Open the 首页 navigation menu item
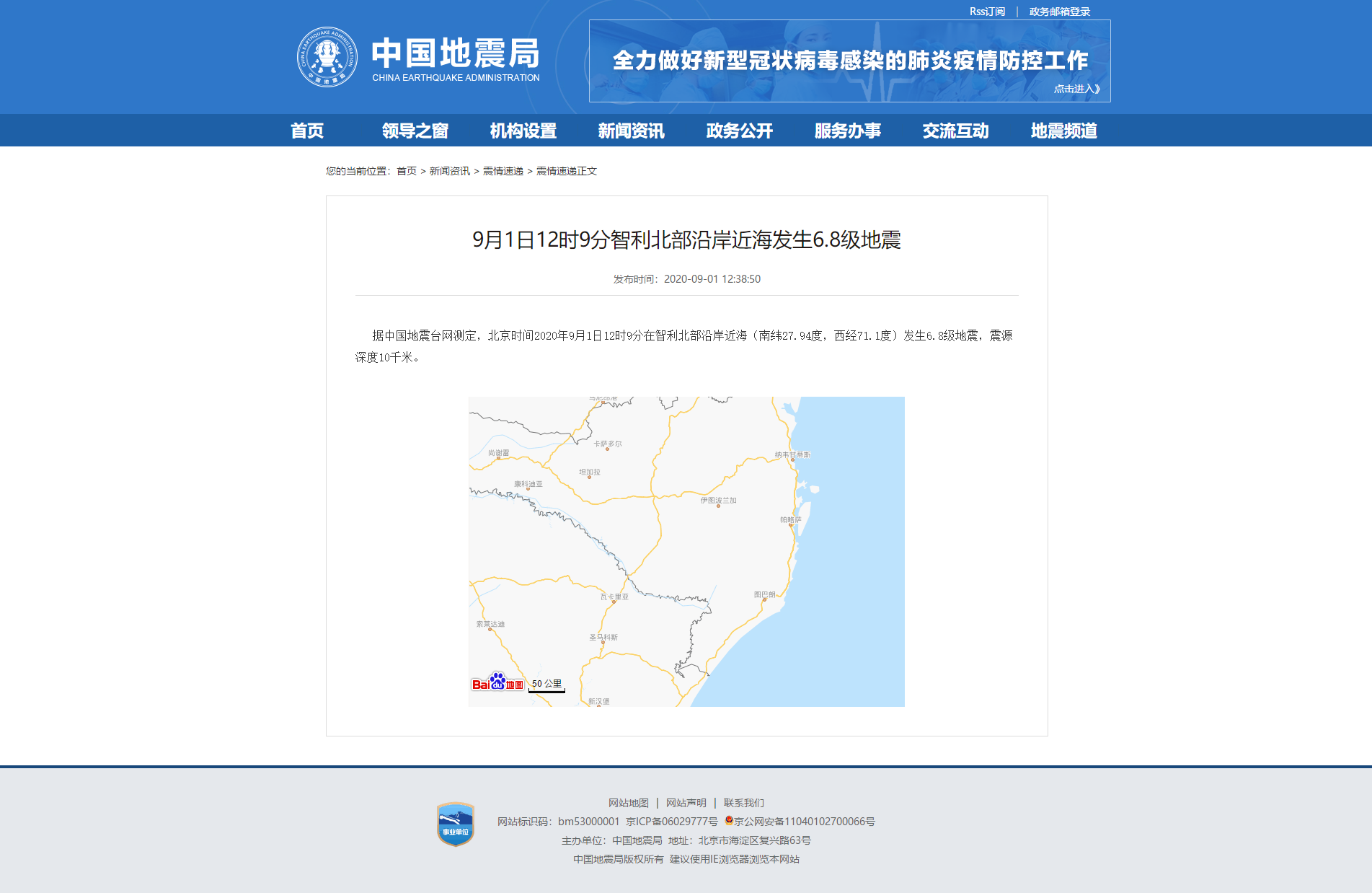Screen dimensions: 1372x893 [x=306, y=131]
